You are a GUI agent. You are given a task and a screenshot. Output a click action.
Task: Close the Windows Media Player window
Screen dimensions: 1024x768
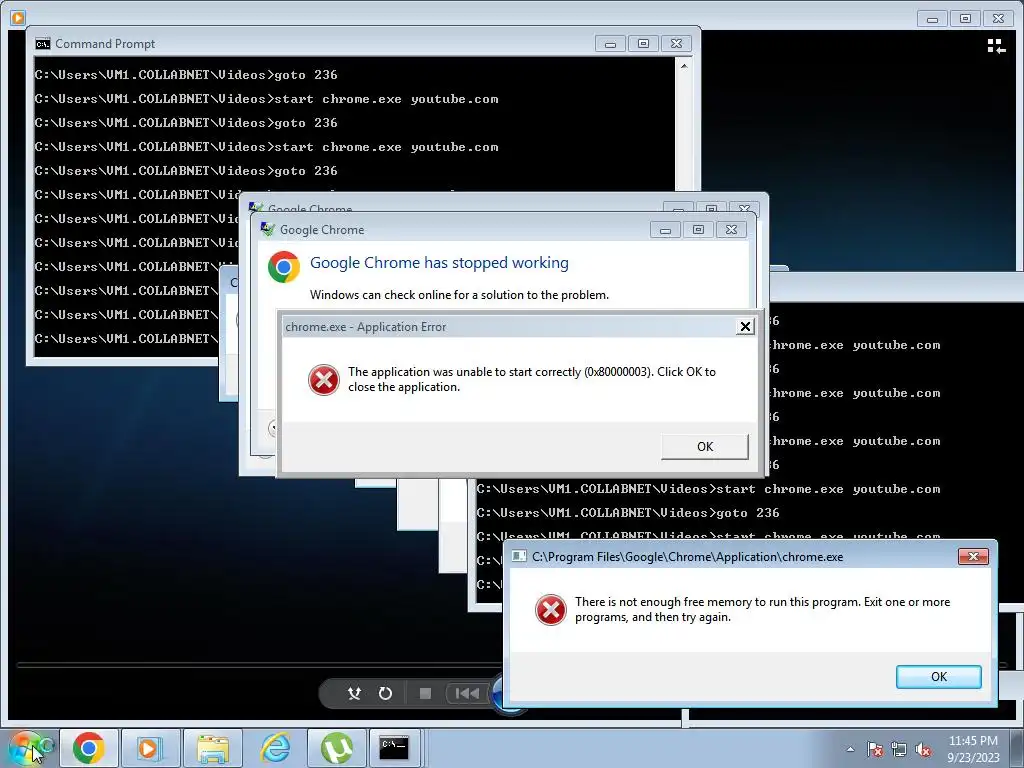coord(999,19)
